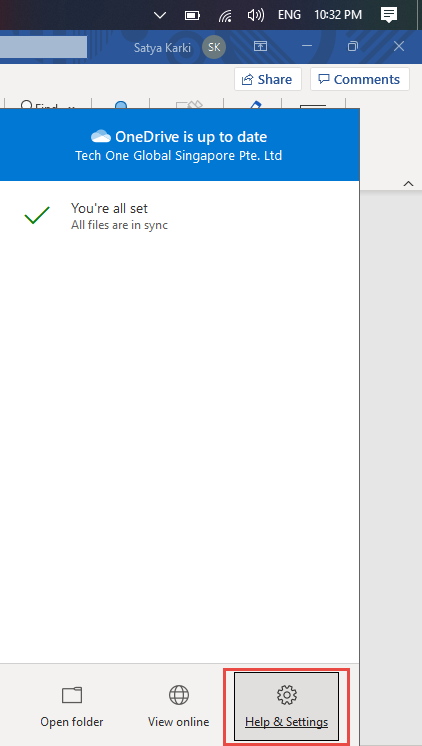Click the SK account avatar
422x746 pixels.
[x=214, y=48]
